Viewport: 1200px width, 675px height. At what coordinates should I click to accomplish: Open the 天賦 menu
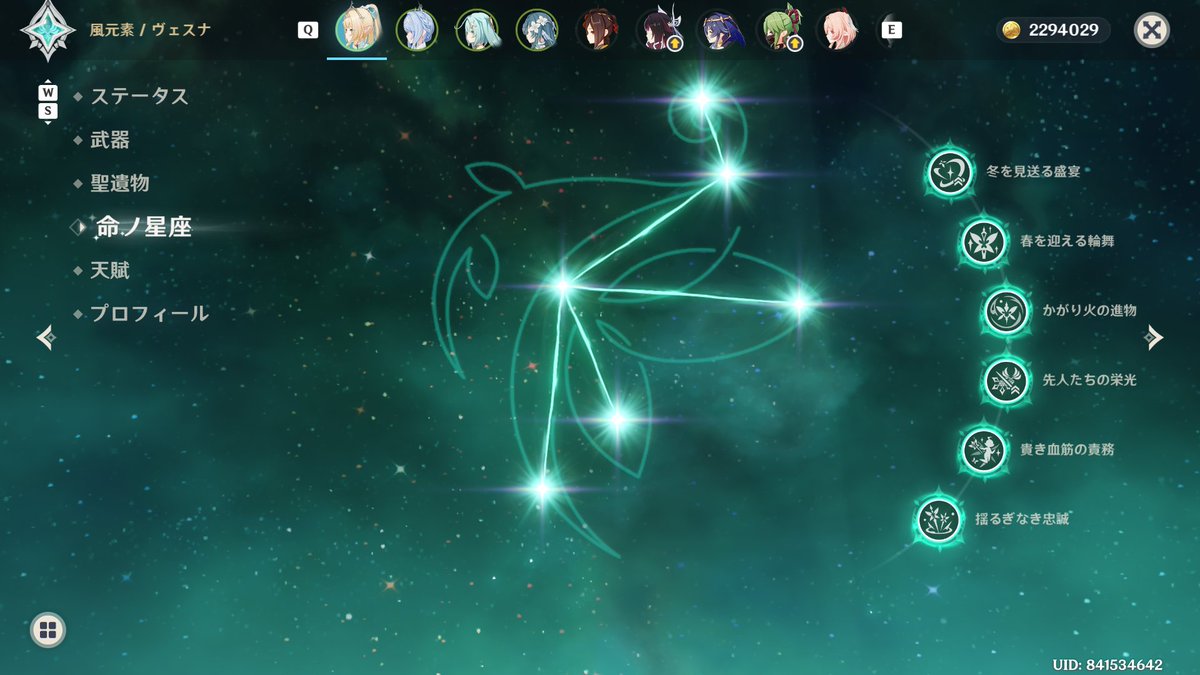click(110, 270)
